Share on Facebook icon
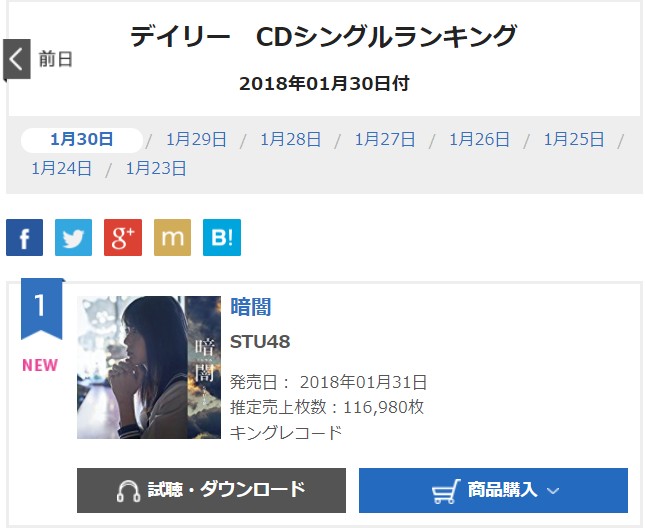The height and width of the screenshot is (528, 645). click(x=24, y=238)
